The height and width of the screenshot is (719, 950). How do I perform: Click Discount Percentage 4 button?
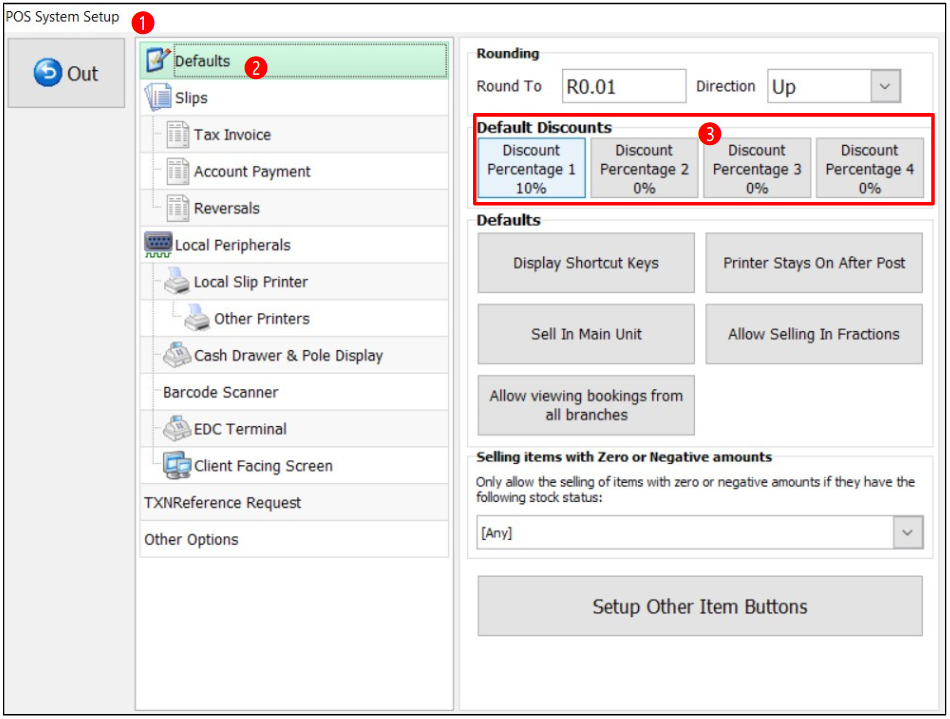(x=869, y=168)
